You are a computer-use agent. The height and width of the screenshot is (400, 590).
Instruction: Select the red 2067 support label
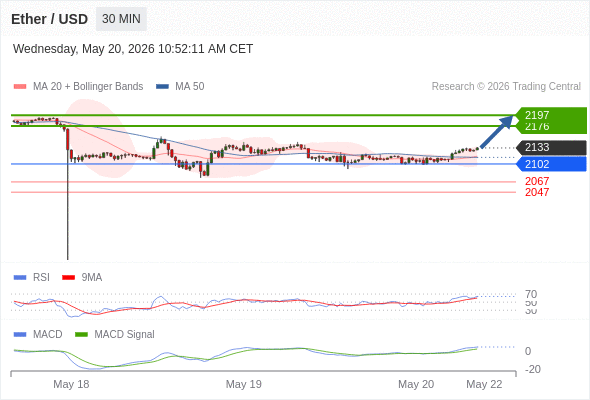tap(537, 181)
